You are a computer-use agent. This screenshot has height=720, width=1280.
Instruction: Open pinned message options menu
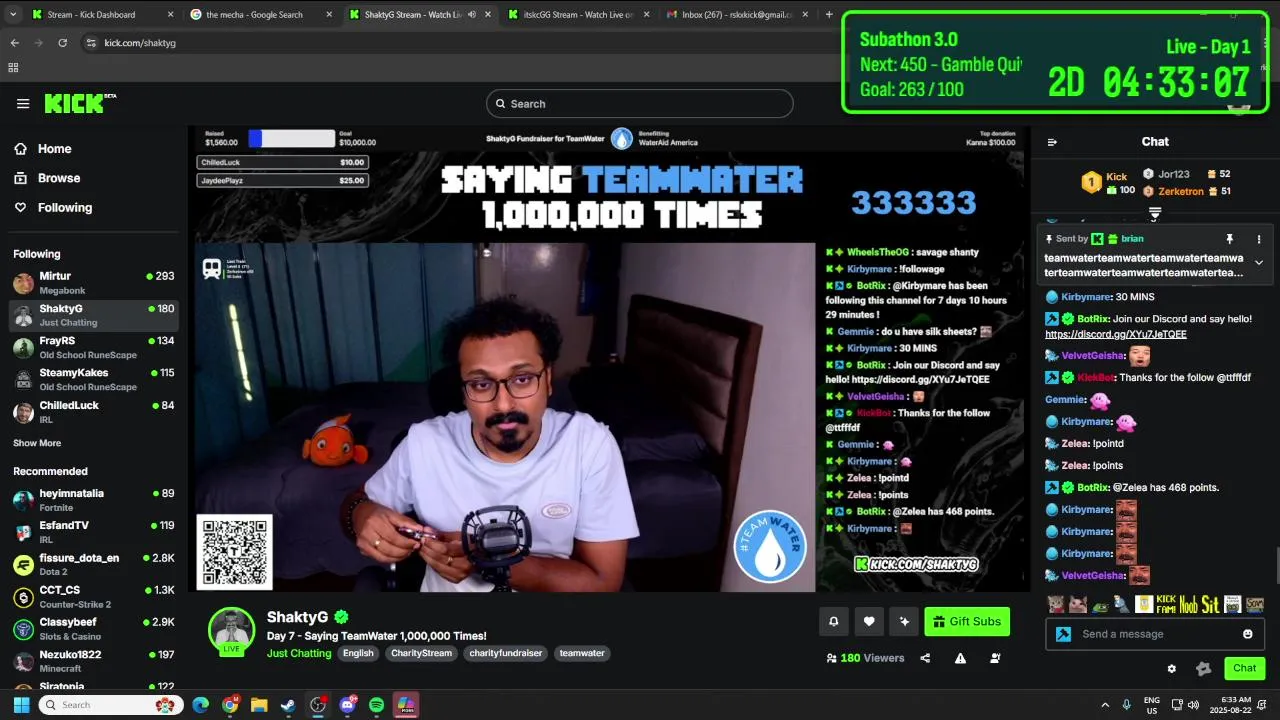pyautogui.click(x=1259, y=239)
